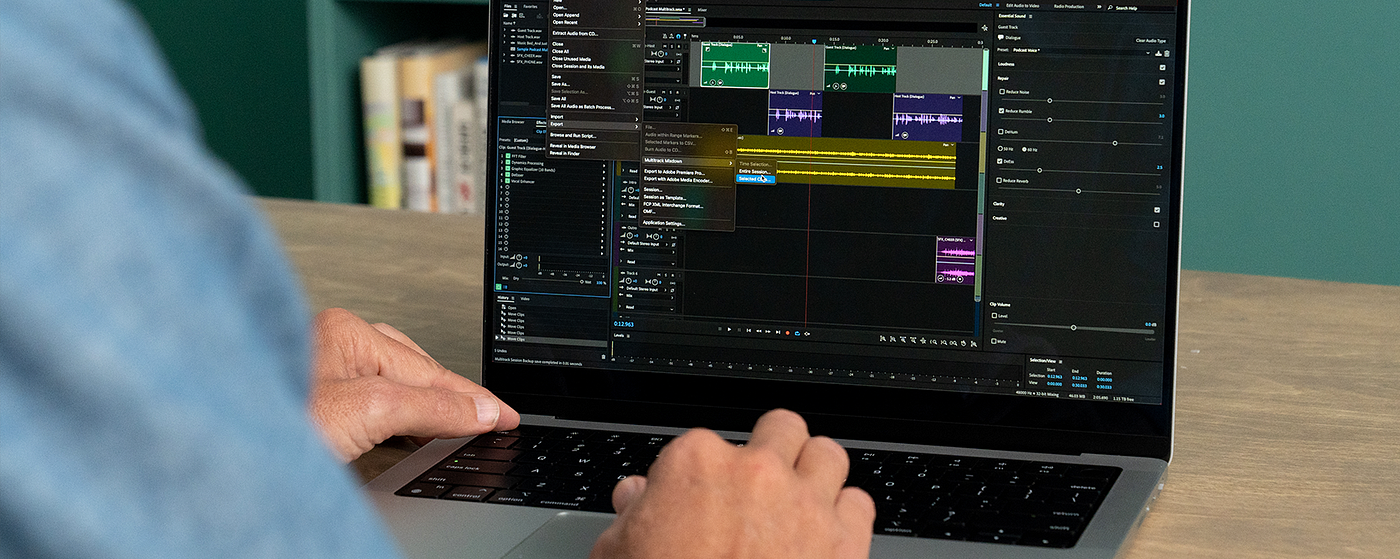Click Clear Audio Type button
This screenshot has width=1400, height=559.
click(x=1151, y=40)
